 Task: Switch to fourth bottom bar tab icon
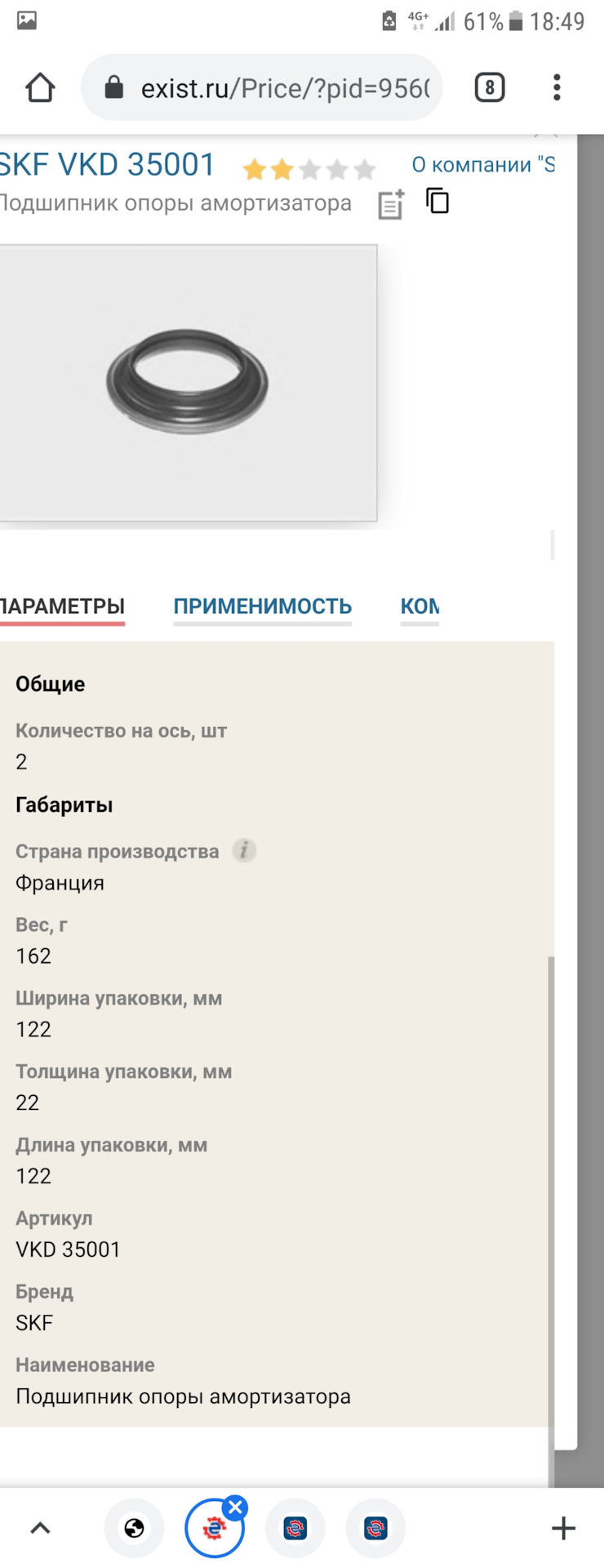(375, 1528)
